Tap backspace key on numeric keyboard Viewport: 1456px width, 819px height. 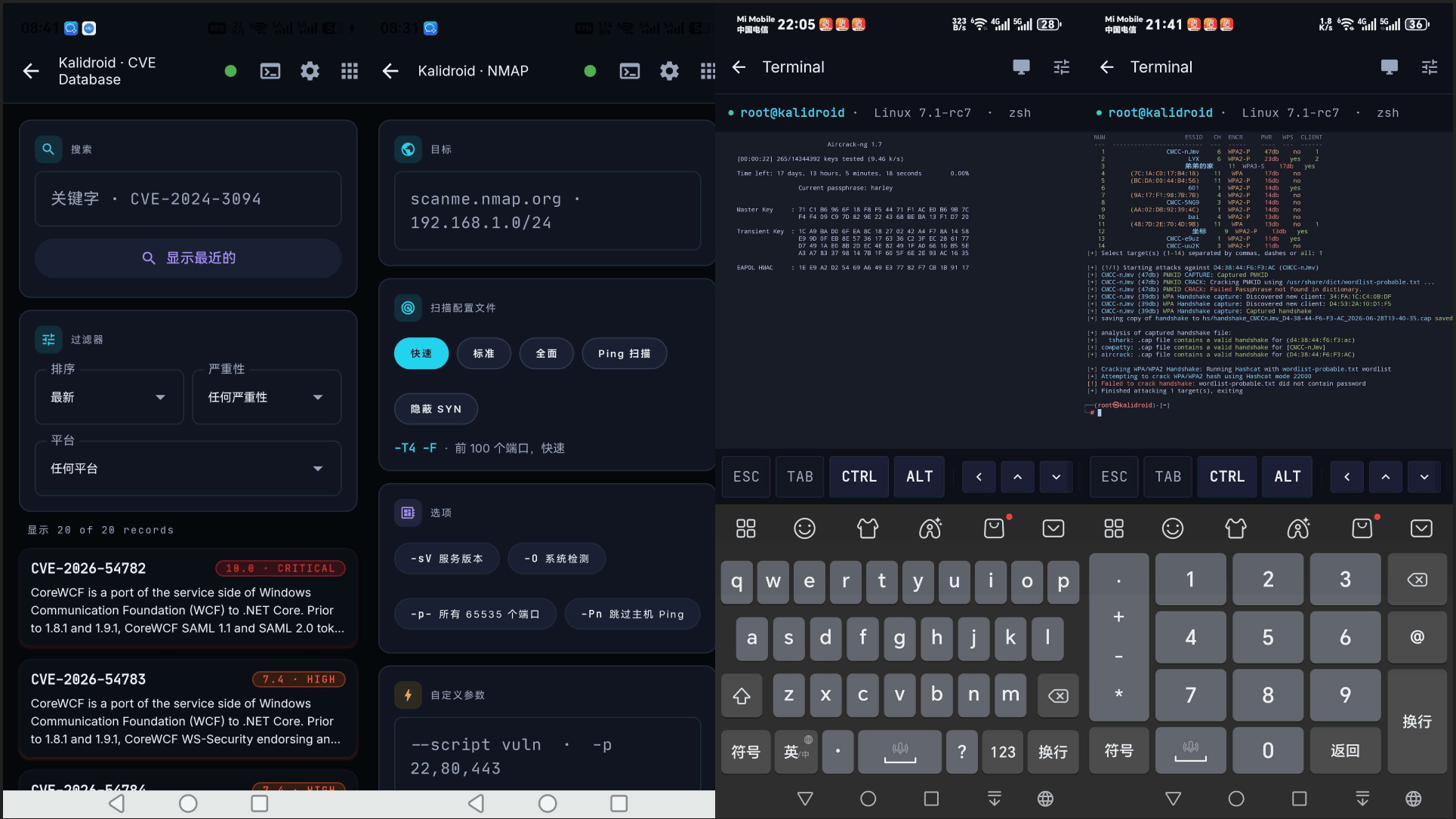click(x=1417, y=580)
